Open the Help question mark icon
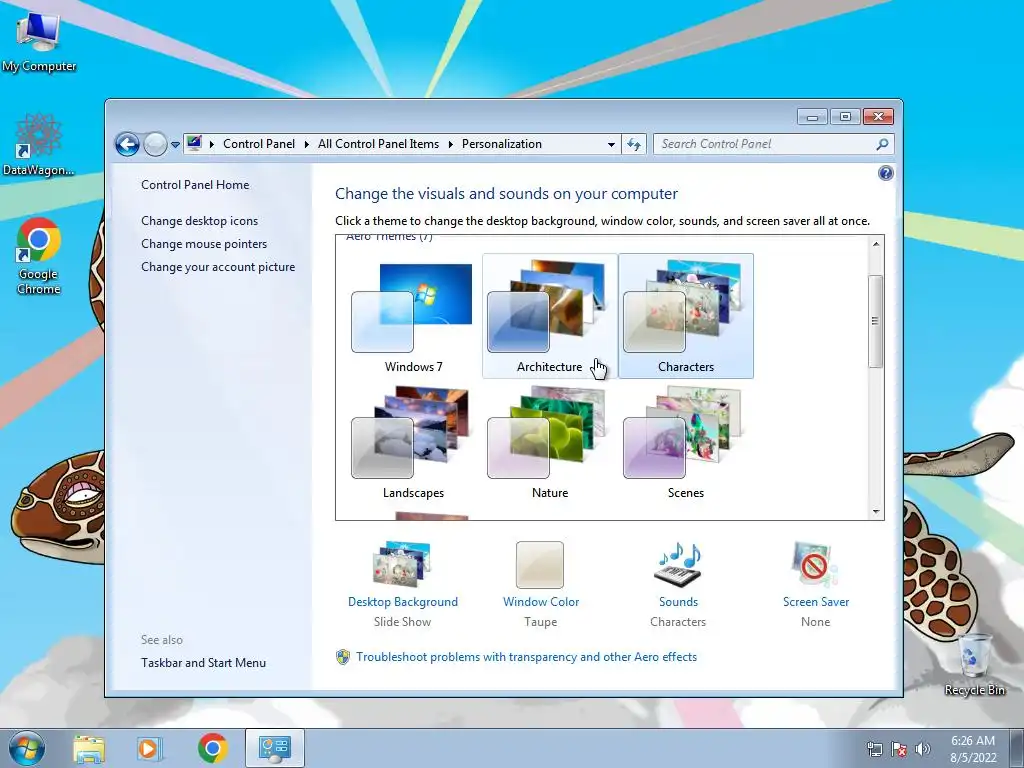 886,173
